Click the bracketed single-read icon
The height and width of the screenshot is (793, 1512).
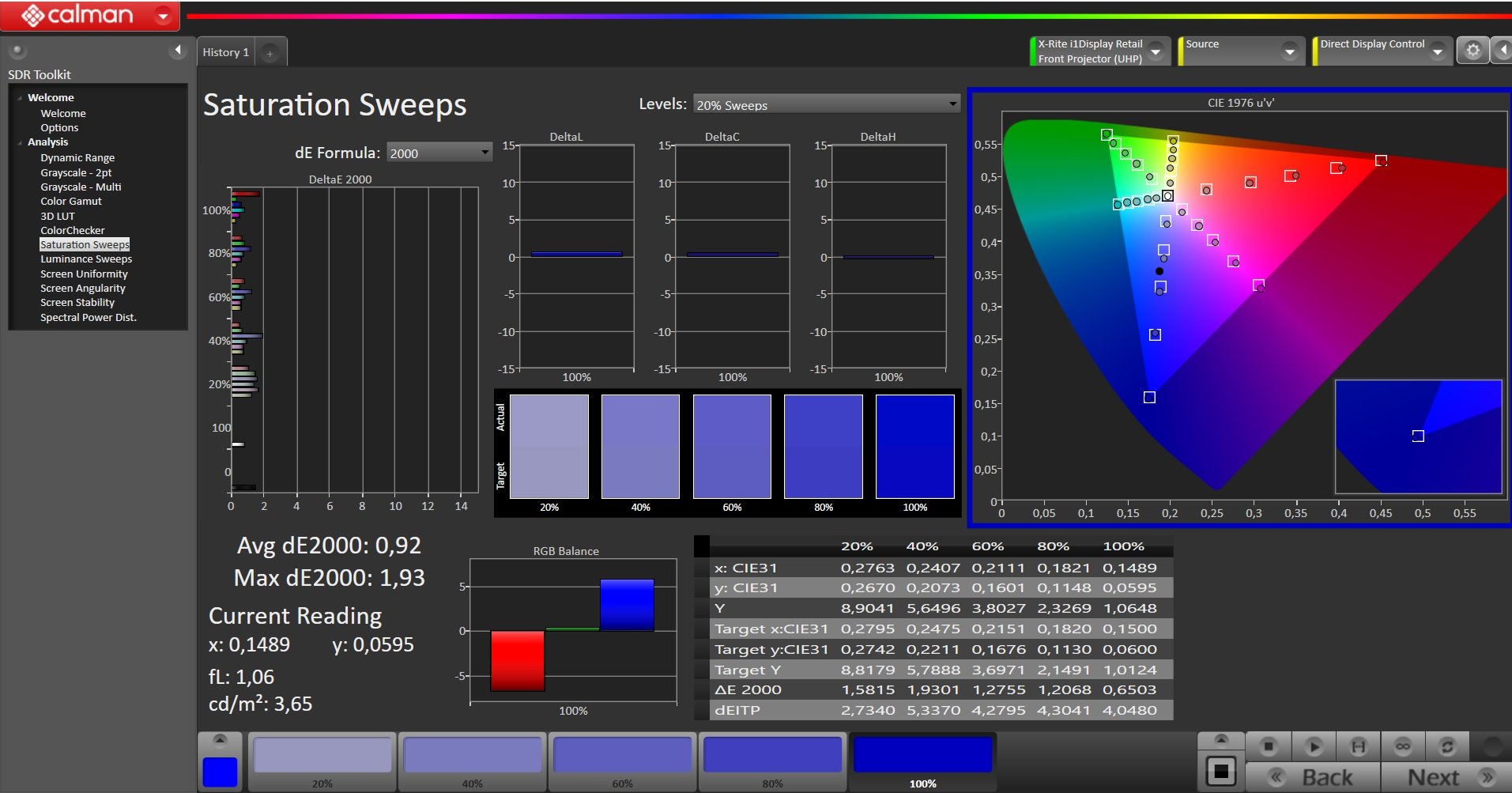coord(1359,746)
